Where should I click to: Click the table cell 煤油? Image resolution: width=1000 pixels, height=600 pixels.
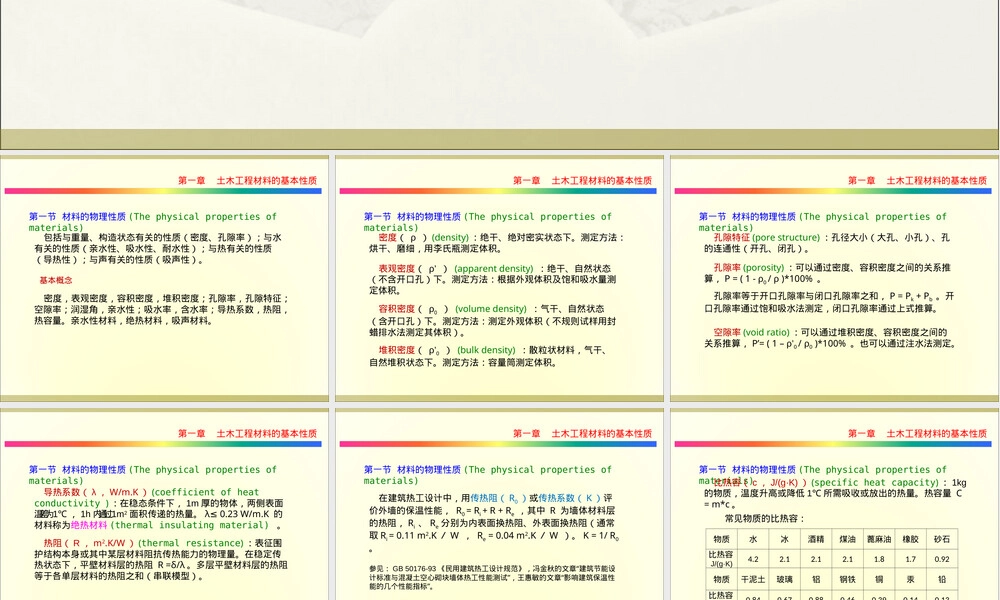[848, 539]
